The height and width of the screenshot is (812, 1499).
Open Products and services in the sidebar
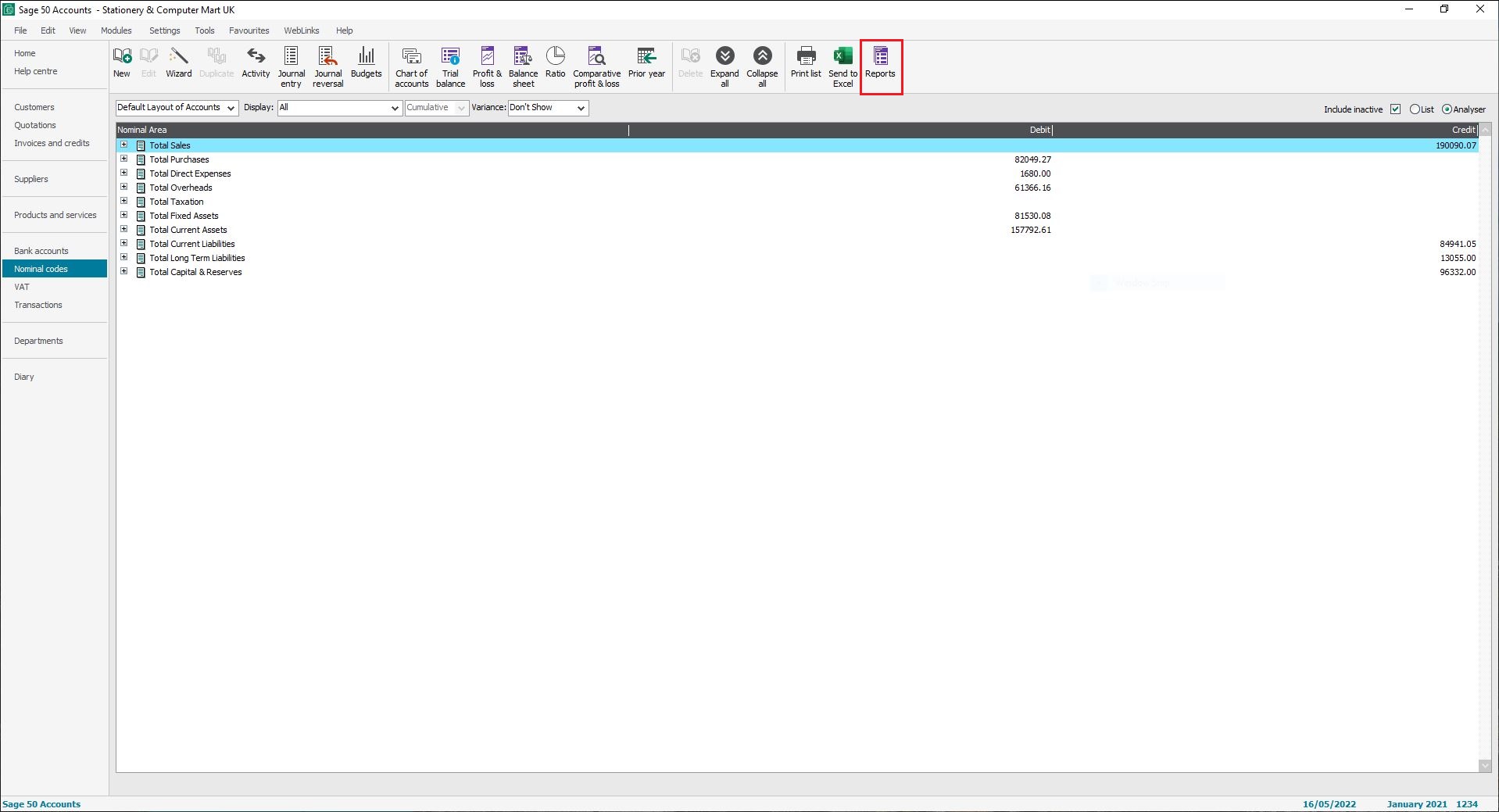(x=55, y=215)
